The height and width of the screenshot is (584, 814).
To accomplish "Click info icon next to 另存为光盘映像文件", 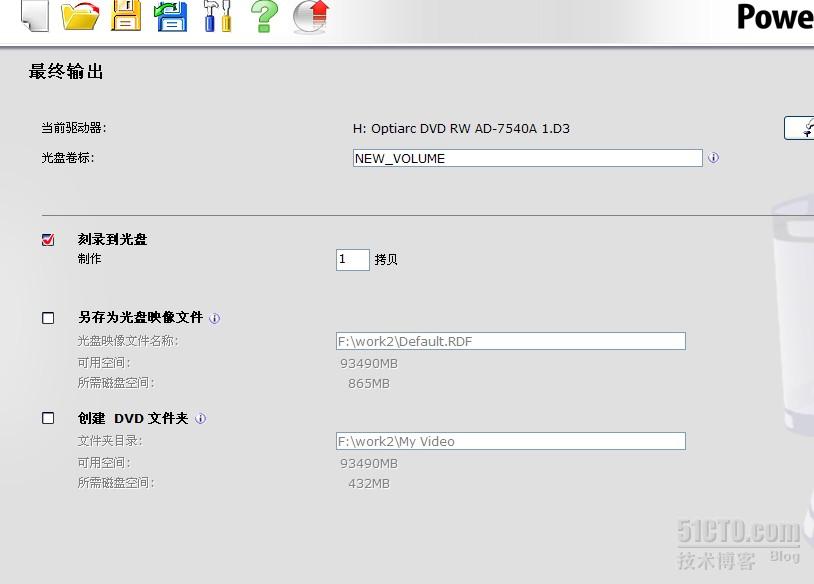I will point(214,318).
